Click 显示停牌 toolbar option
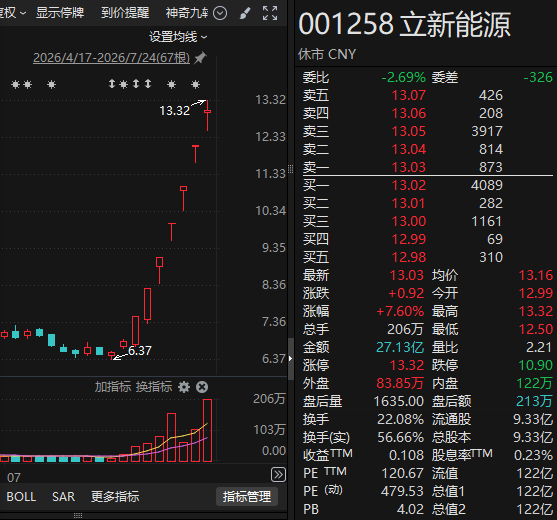The width and height of the screenshot is (557, 520). 60,13
